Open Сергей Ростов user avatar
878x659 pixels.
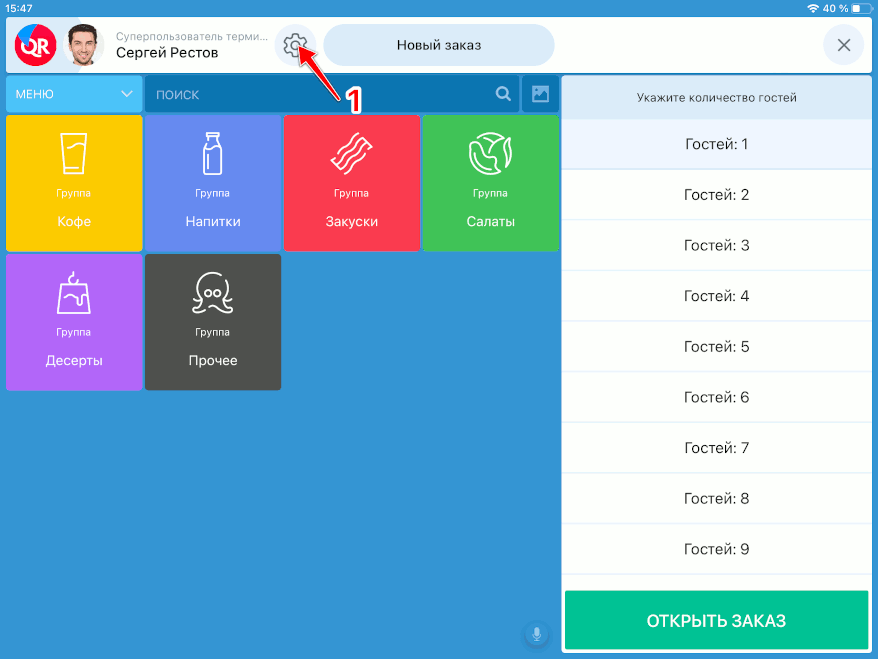[83, 45]
